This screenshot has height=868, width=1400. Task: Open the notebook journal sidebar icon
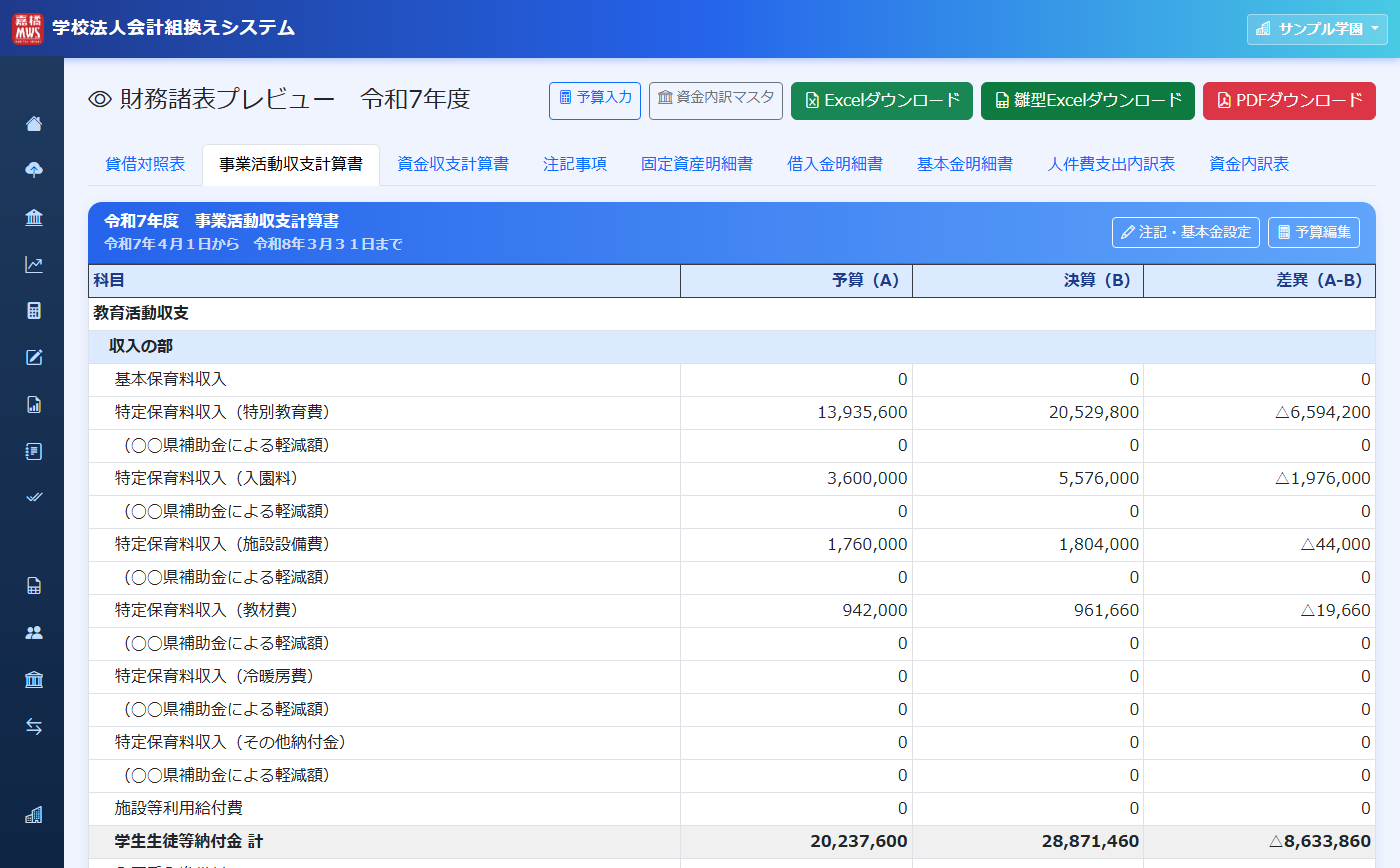[34, 452]
